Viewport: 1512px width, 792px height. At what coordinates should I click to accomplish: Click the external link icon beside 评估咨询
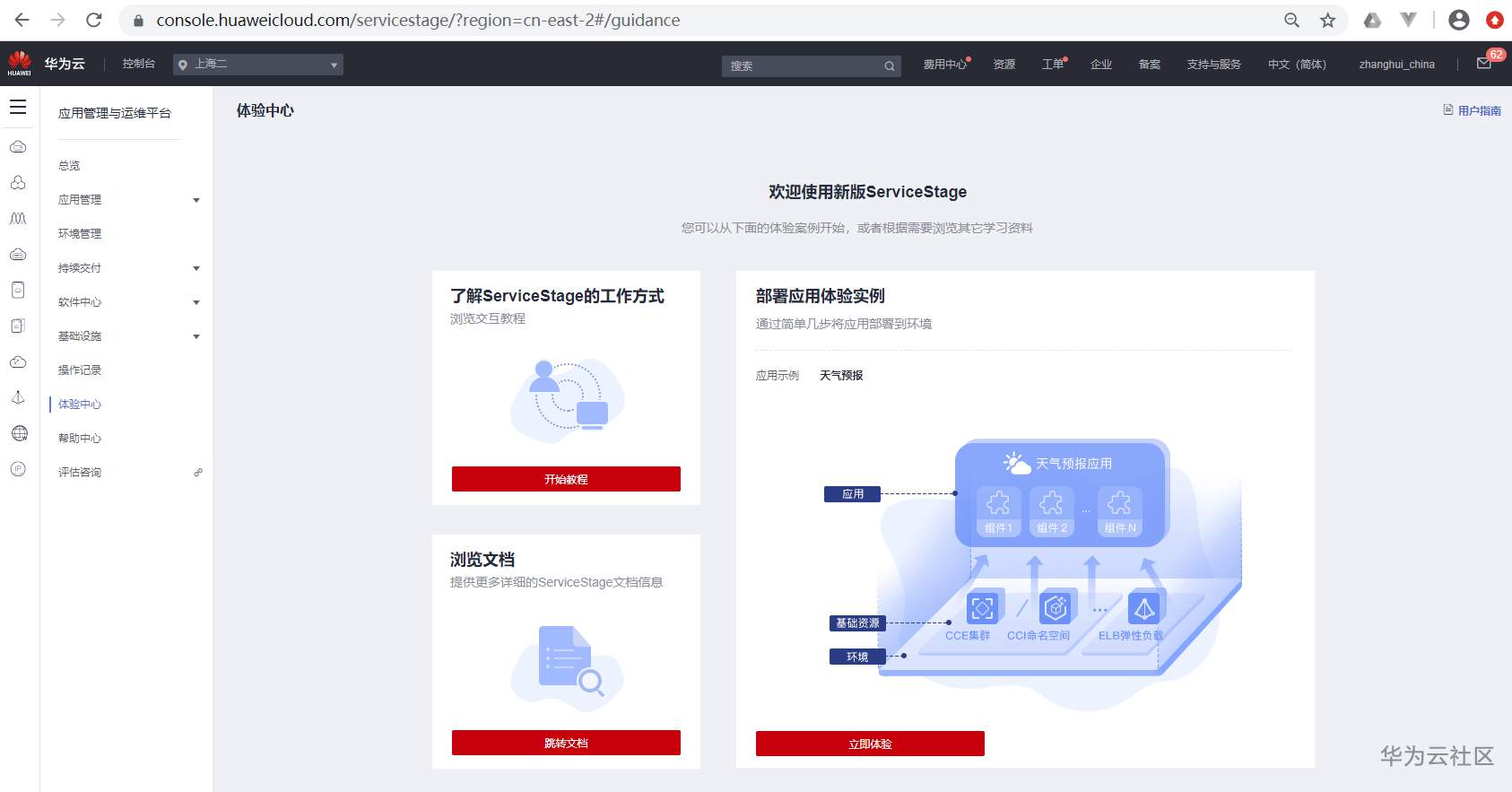tap(198, 472)
